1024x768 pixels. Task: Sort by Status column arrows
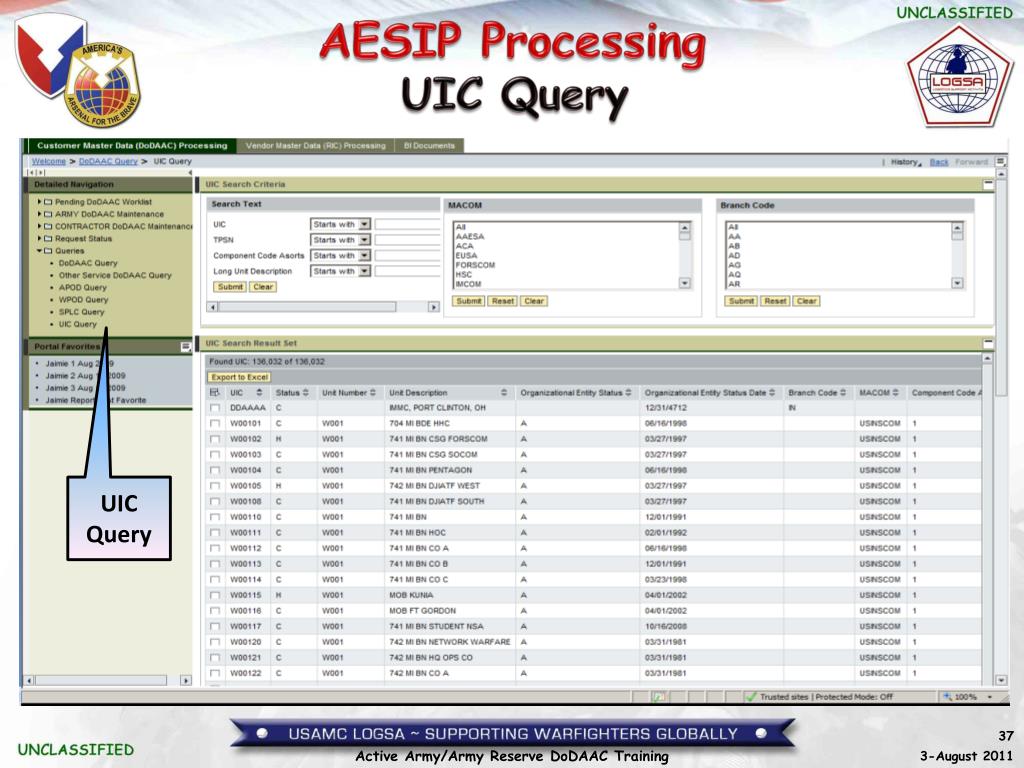(305, 392)
